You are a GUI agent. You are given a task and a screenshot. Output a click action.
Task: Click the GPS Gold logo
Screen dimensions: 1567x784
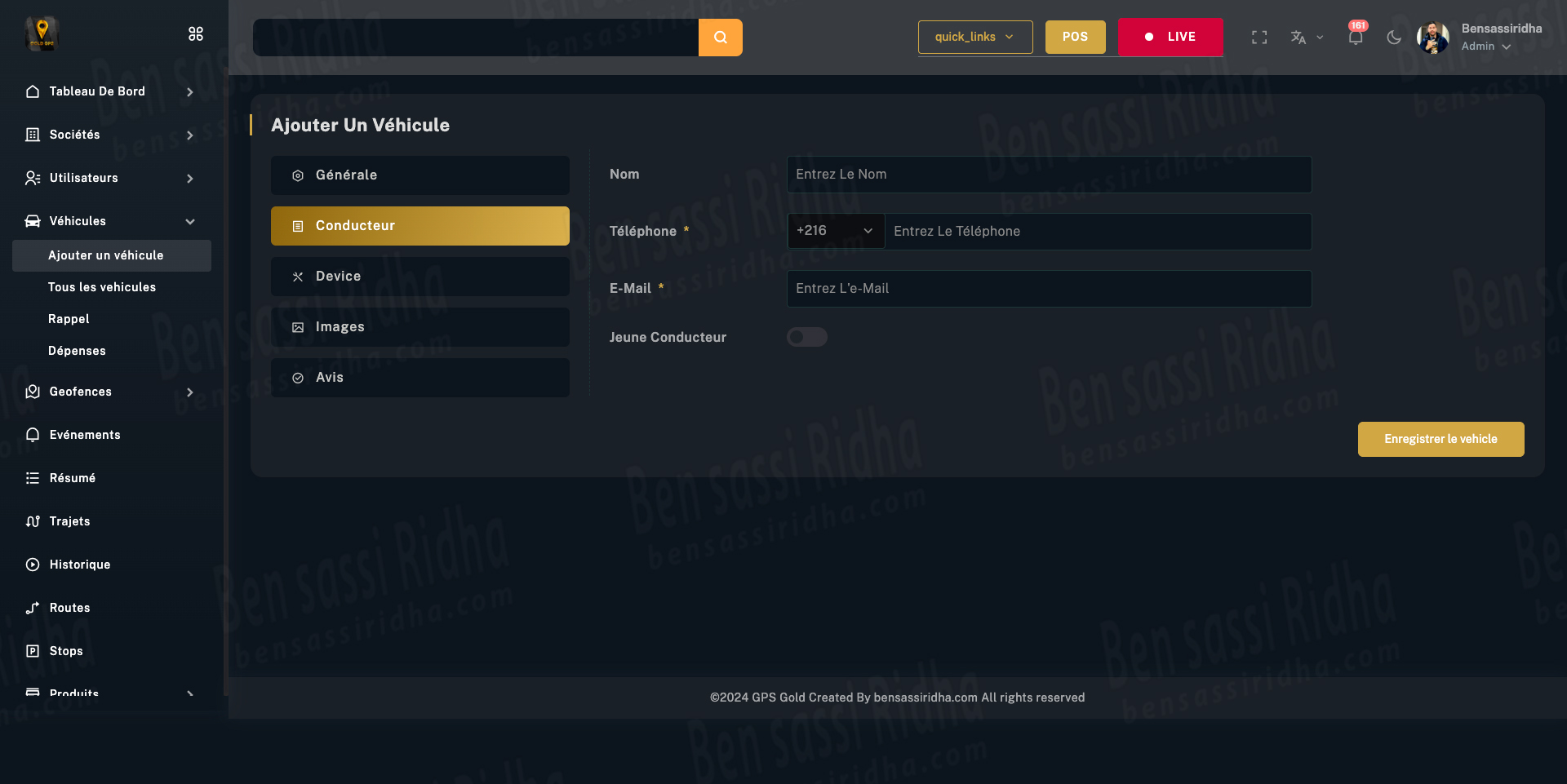tap(42, 33)
